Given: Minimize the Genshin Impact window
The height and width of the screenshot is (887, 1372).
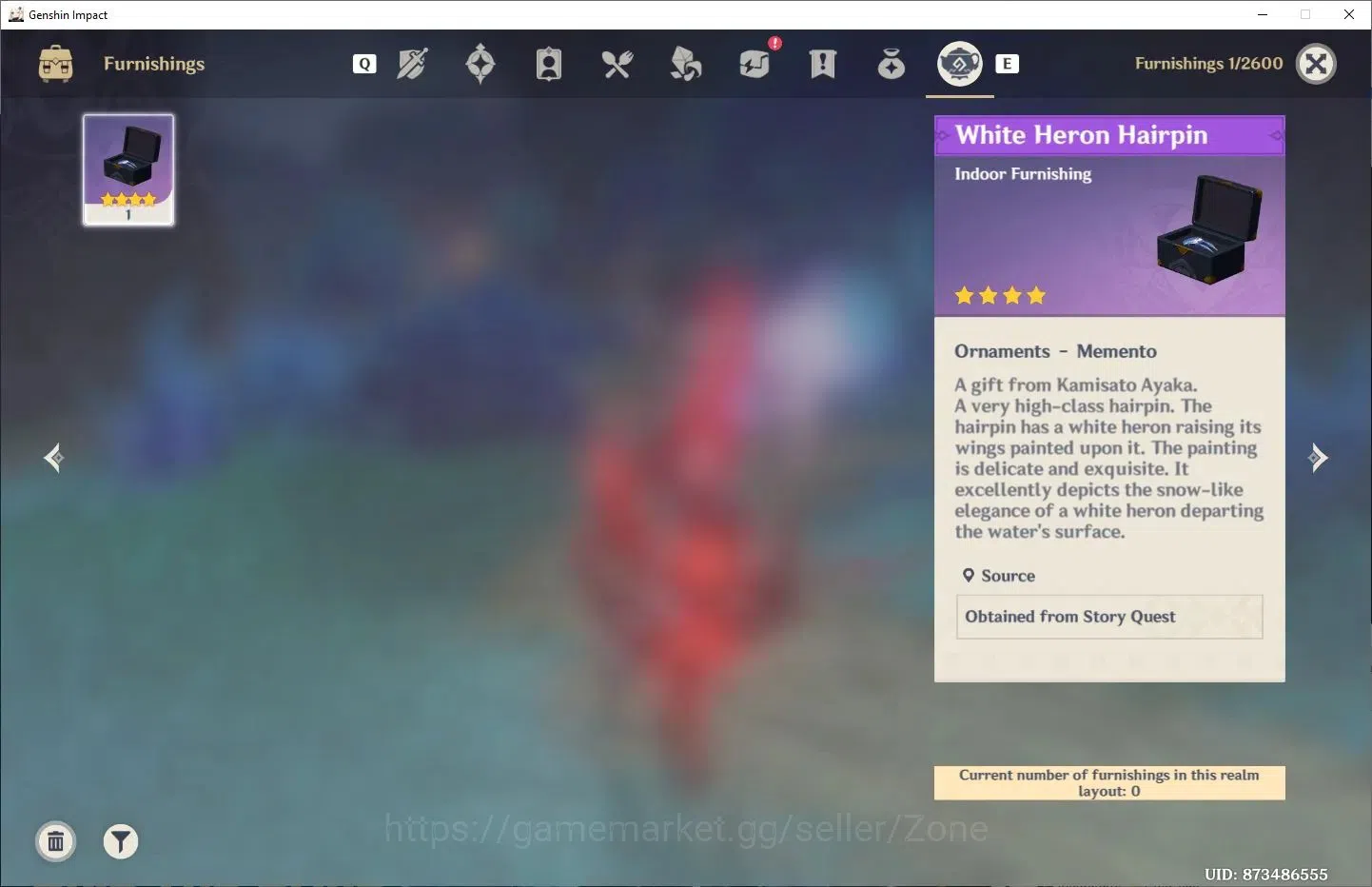Looking at the screenshot, I should point(1263,14).
